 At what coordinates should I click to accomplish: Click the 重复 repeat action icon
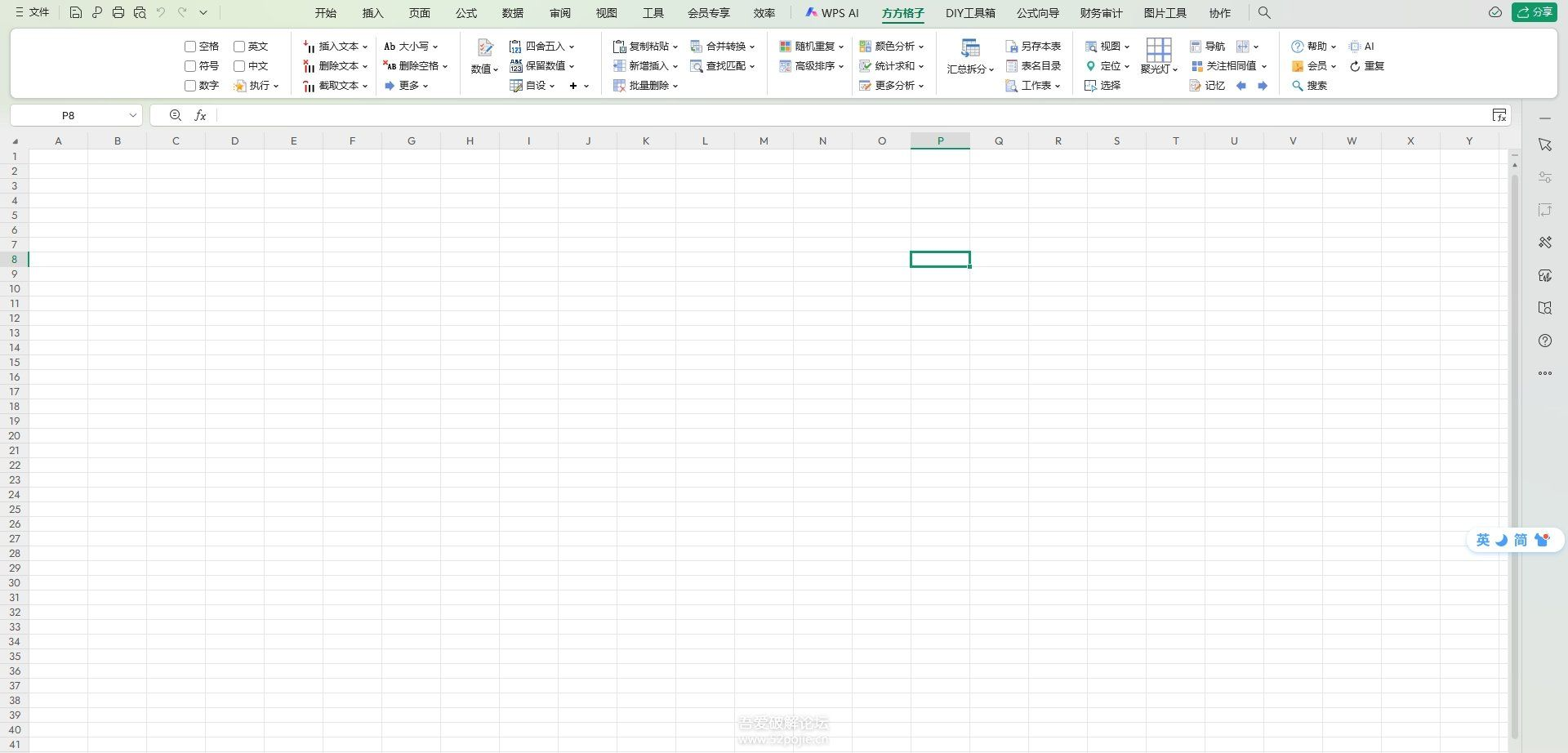1366,66
